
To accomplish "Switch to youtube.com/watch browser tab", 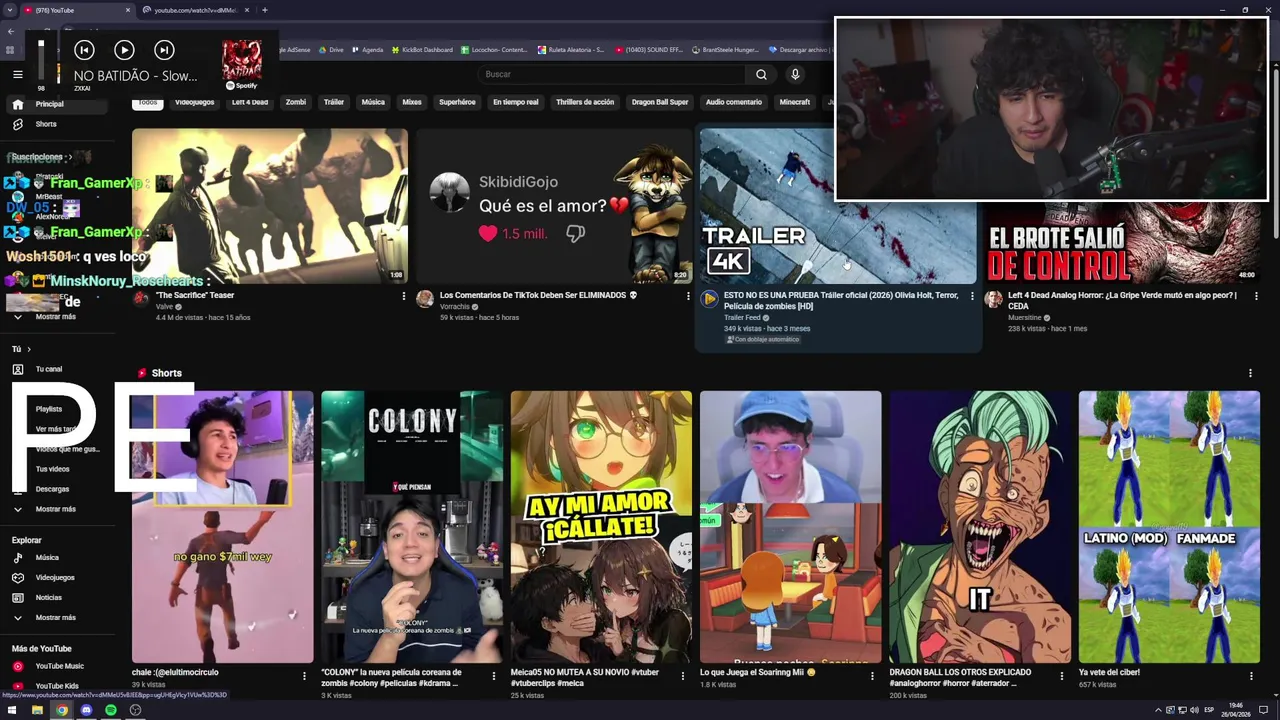I will tap(195, 10).
